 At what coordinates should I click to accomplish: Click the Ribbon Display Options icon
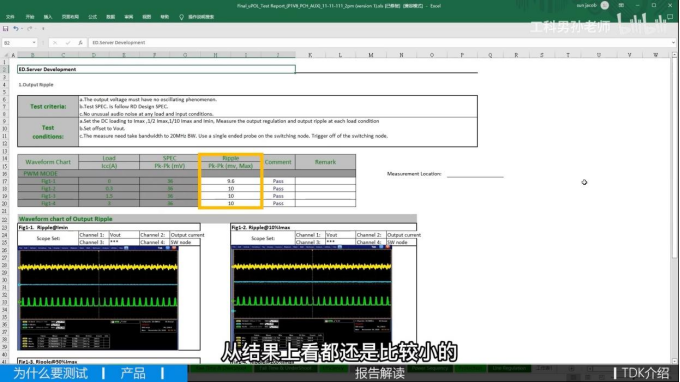click(x=621, y=5)
